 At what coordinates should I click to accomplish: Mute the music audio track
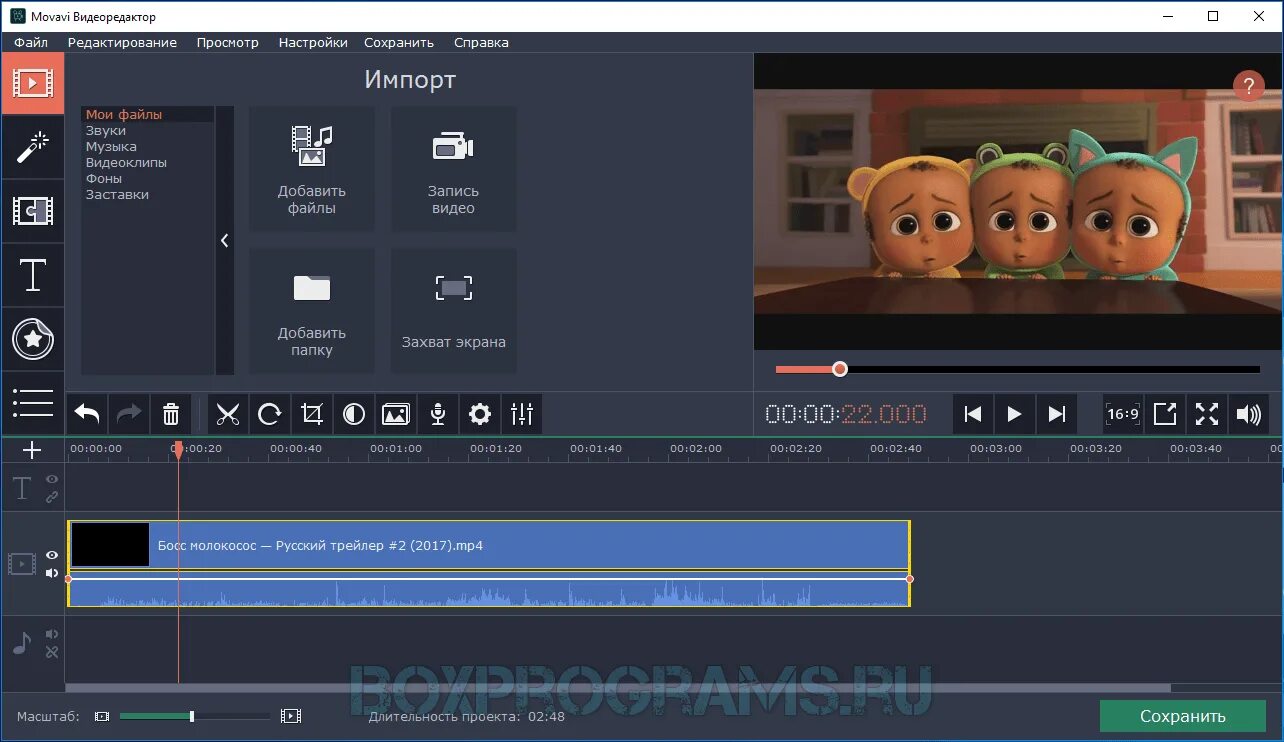coord(52,634)
